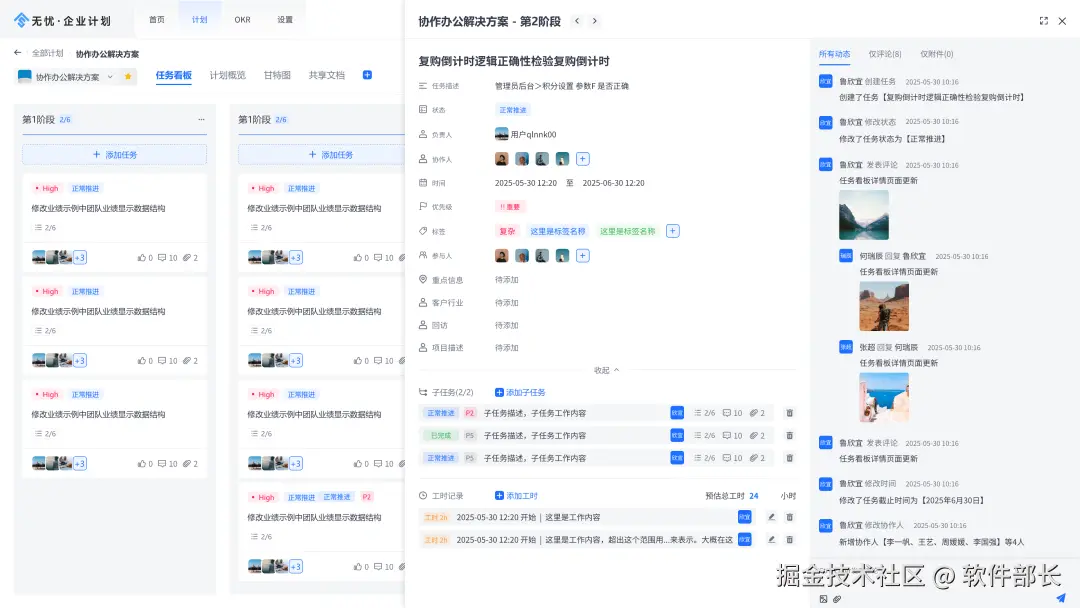The width and height of the screenshot is (1080, 608).
Task: Switch to the OKR section in top navigation
Action: [242, 19]
